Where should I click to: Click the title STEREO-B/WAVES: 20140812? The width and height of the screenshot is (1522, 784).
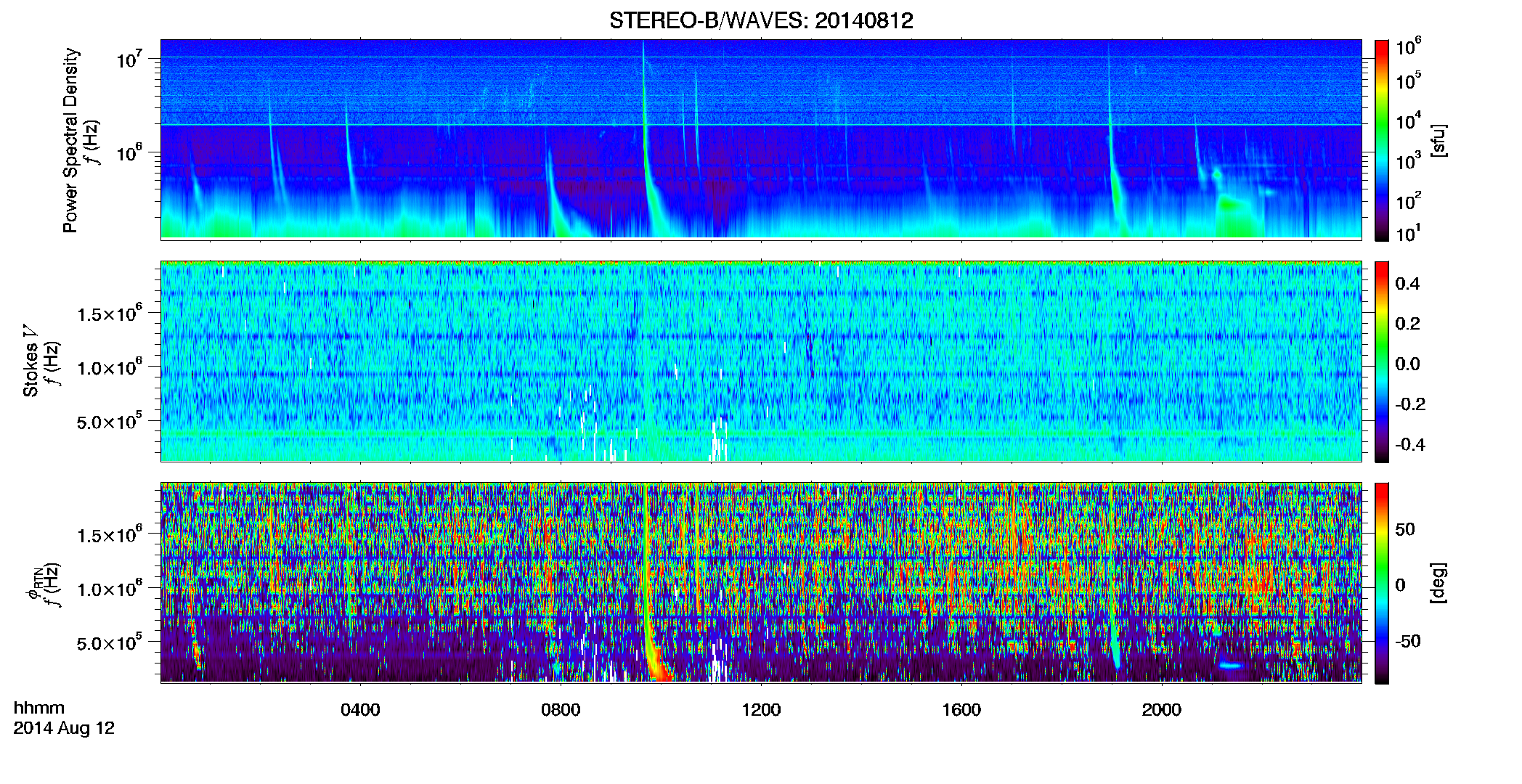pyautogui.click(x=761, y=20)
